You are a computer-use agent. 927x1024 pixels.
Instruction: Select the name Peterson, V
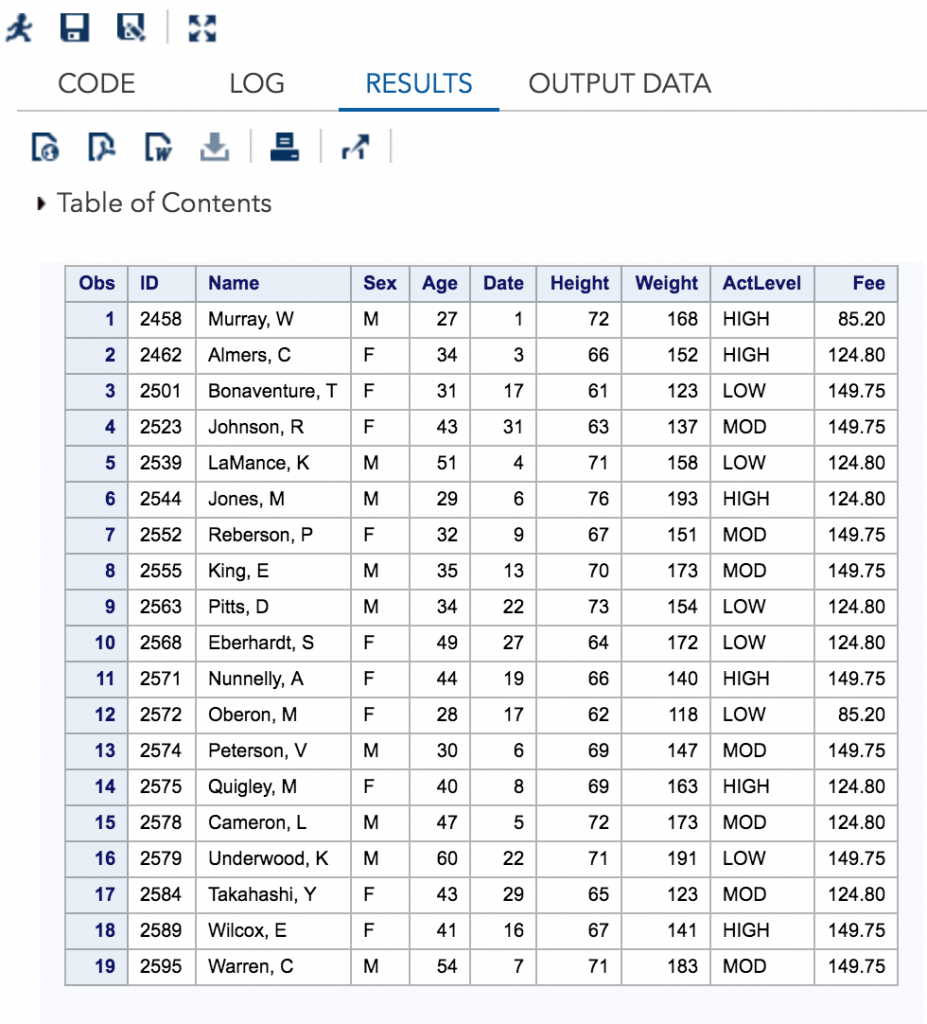257,751
